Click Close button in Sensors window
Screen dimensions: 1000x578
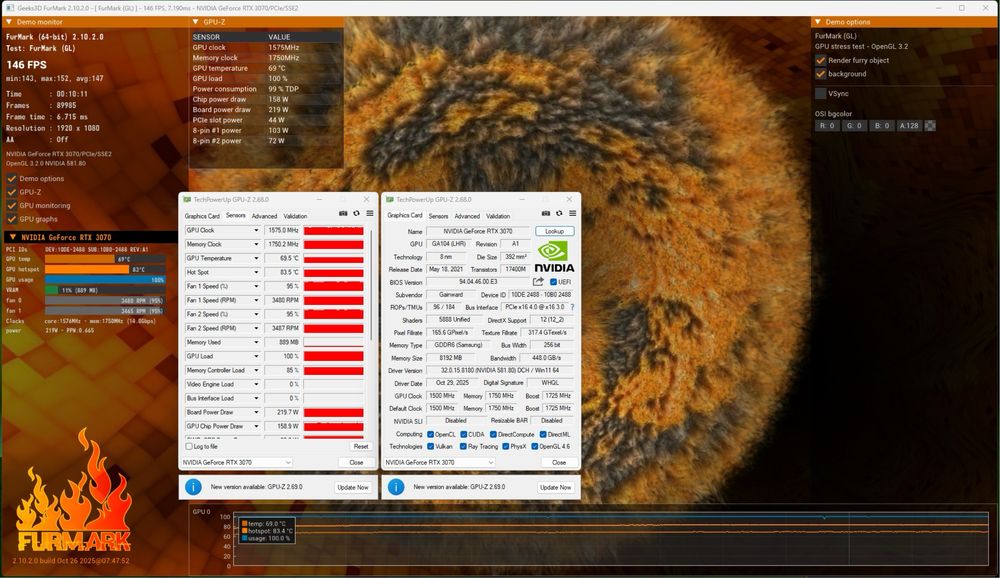click(357, 463)
